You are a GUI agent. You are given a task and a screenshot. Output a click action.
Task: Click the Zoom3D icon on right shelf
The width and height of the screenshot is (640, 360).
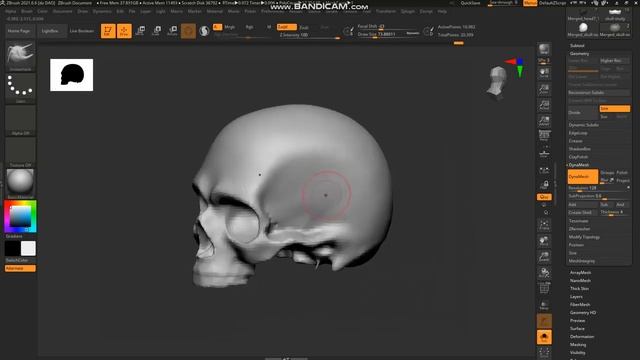544,257
